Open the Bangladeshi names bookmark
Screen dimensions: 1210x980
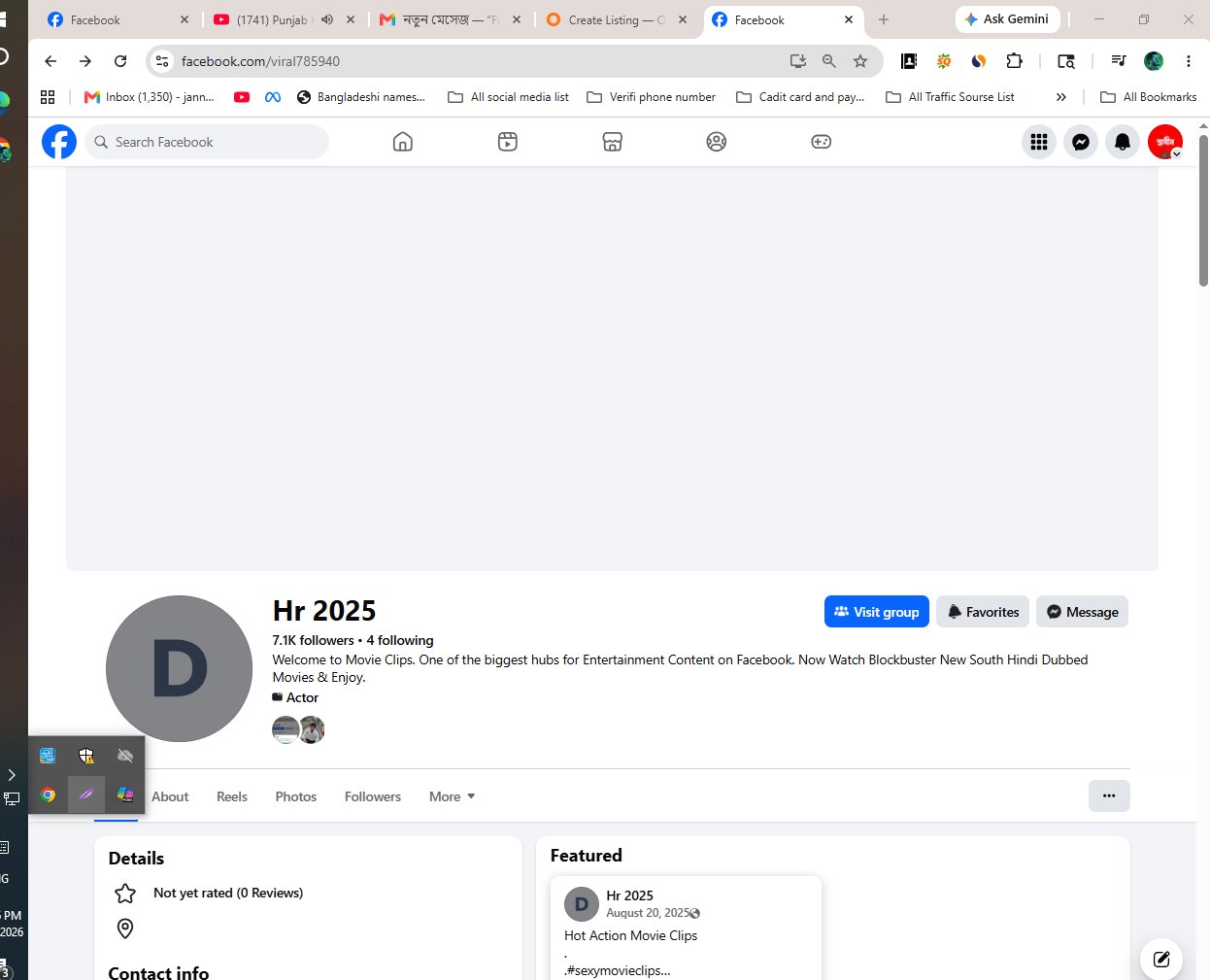click(x=361, y=97)
